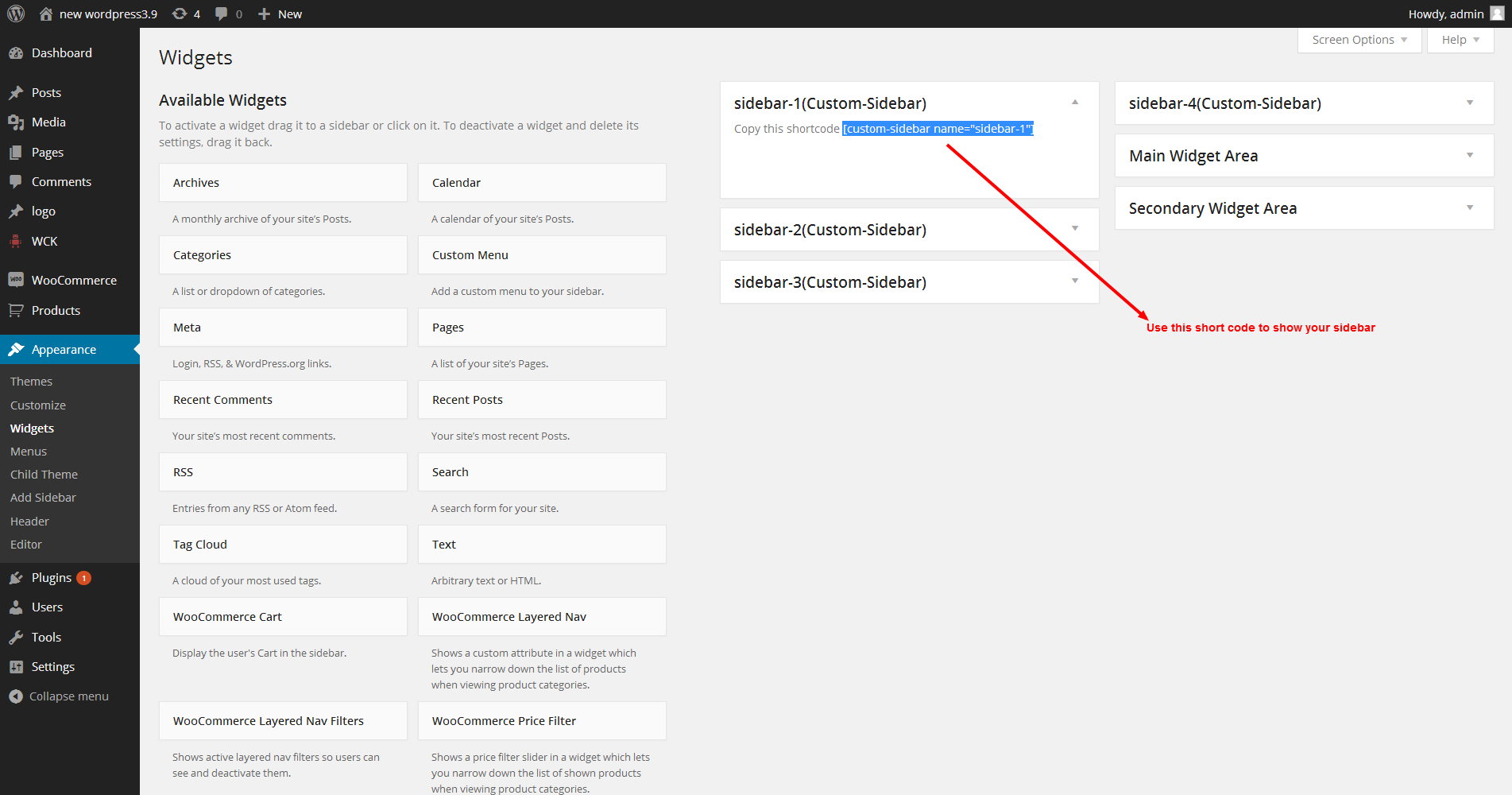Click the Search widget
Viewport: 1512px width, 795px height.
coord(542,472)
